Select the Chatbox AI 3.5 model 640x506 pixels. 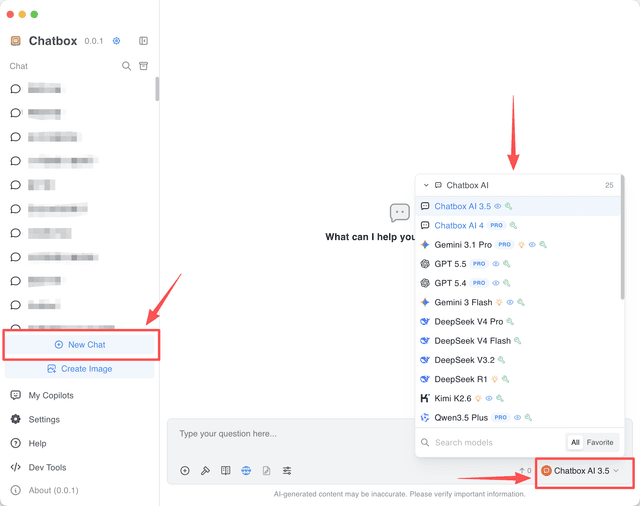pos(518,206)
